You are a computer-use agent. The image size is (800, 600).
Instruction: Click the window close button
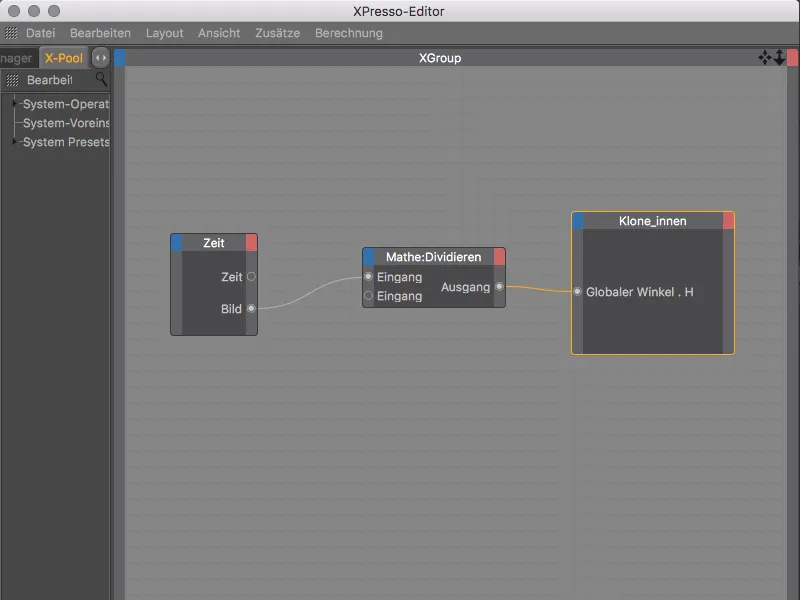pos(14,11)
